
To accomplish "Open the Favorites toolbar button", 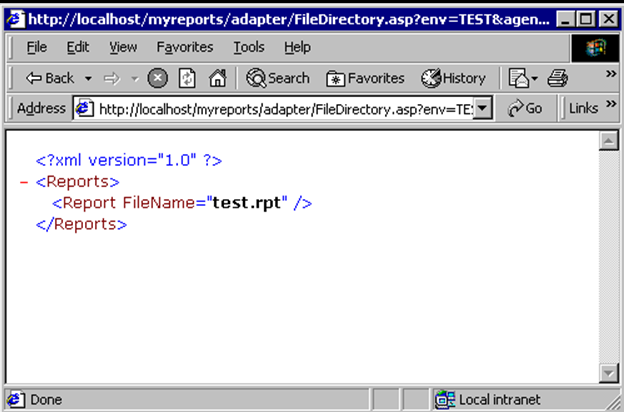I will (365, 78).
